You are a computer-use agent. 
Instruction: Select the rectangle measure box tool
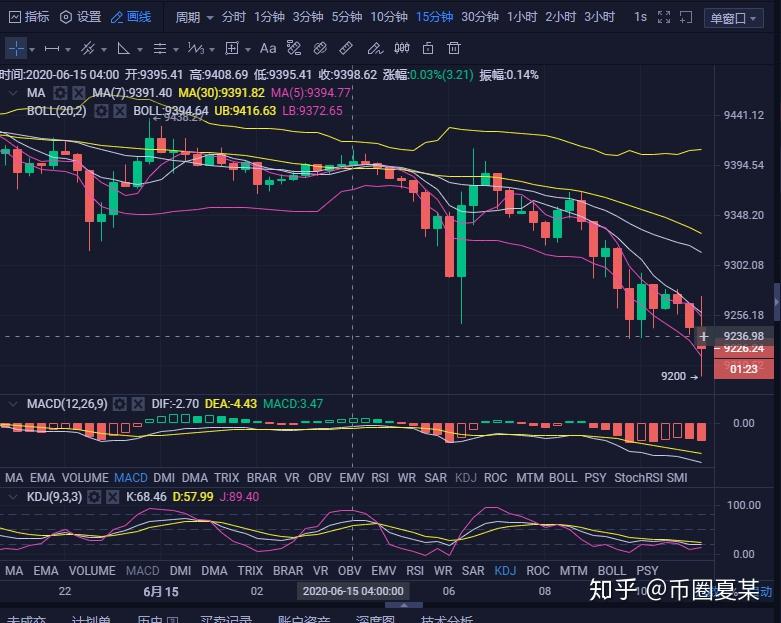tap(232, 48)
